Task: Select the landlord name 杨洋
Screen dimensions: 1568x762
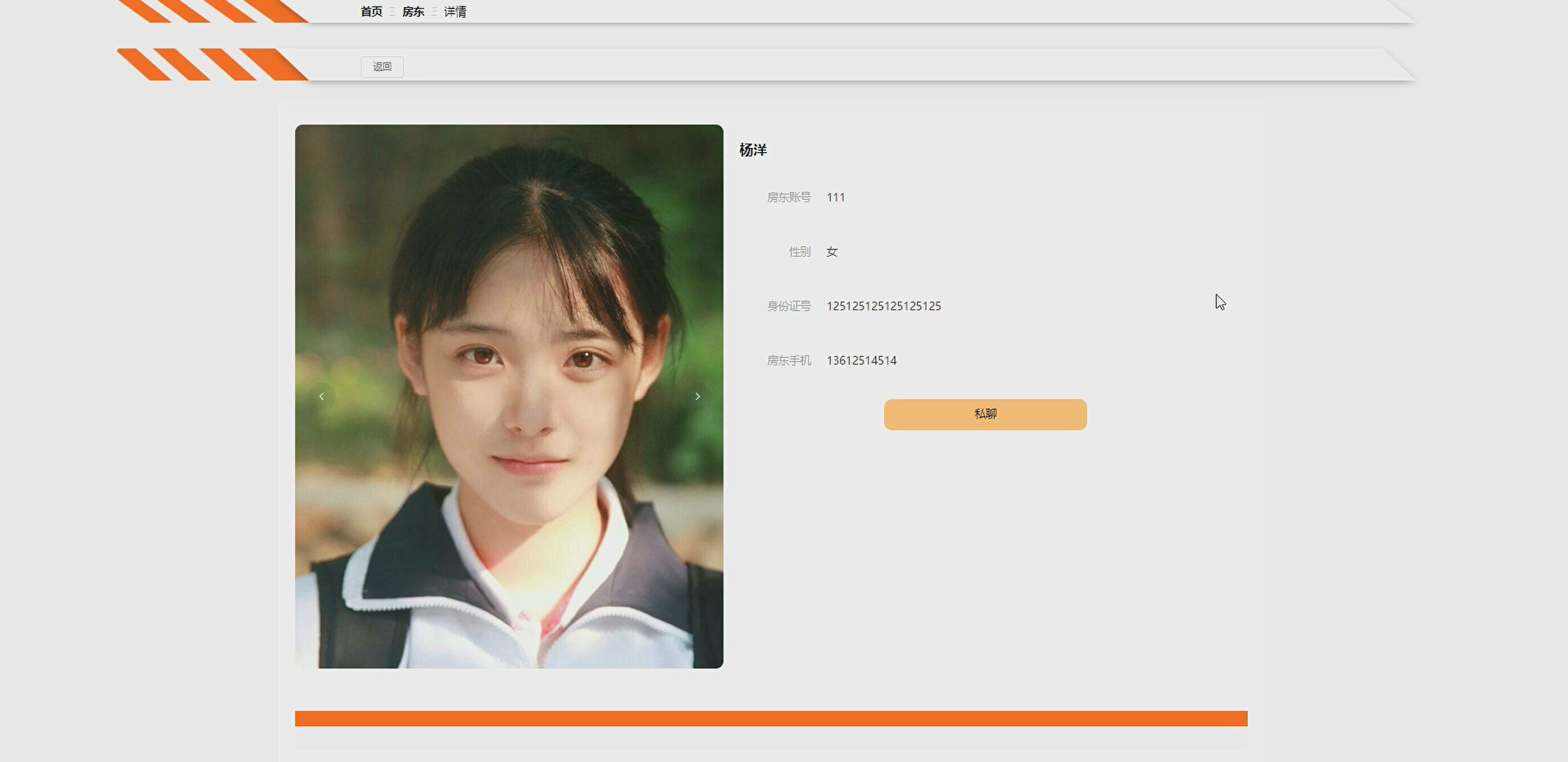Action: tap(753, 150)
